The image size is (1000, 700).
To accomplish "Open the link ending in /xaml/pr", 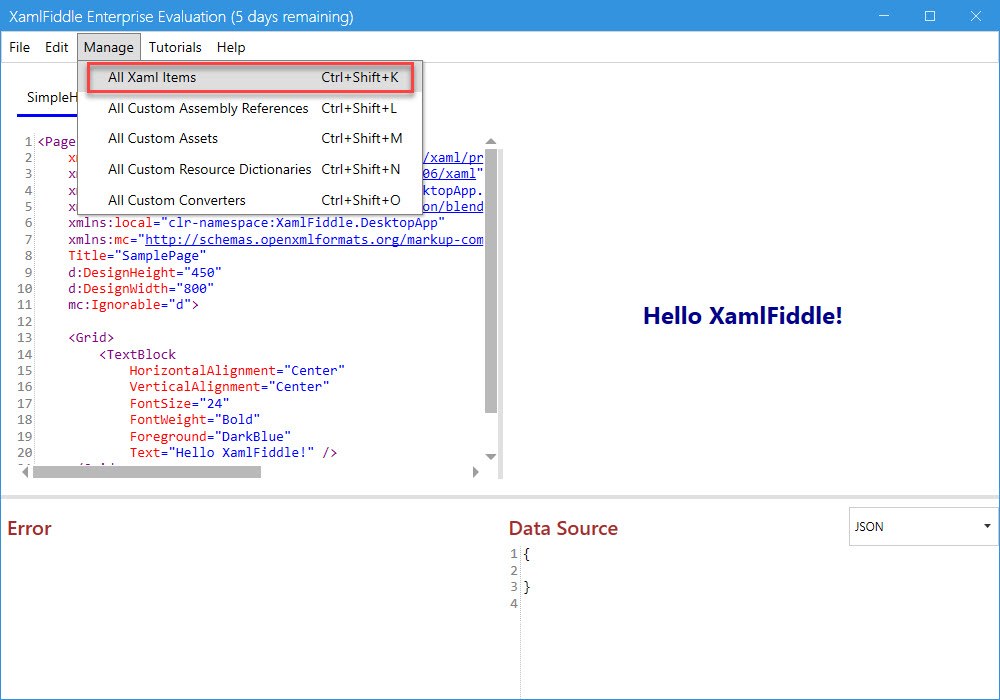I will 453,157.
